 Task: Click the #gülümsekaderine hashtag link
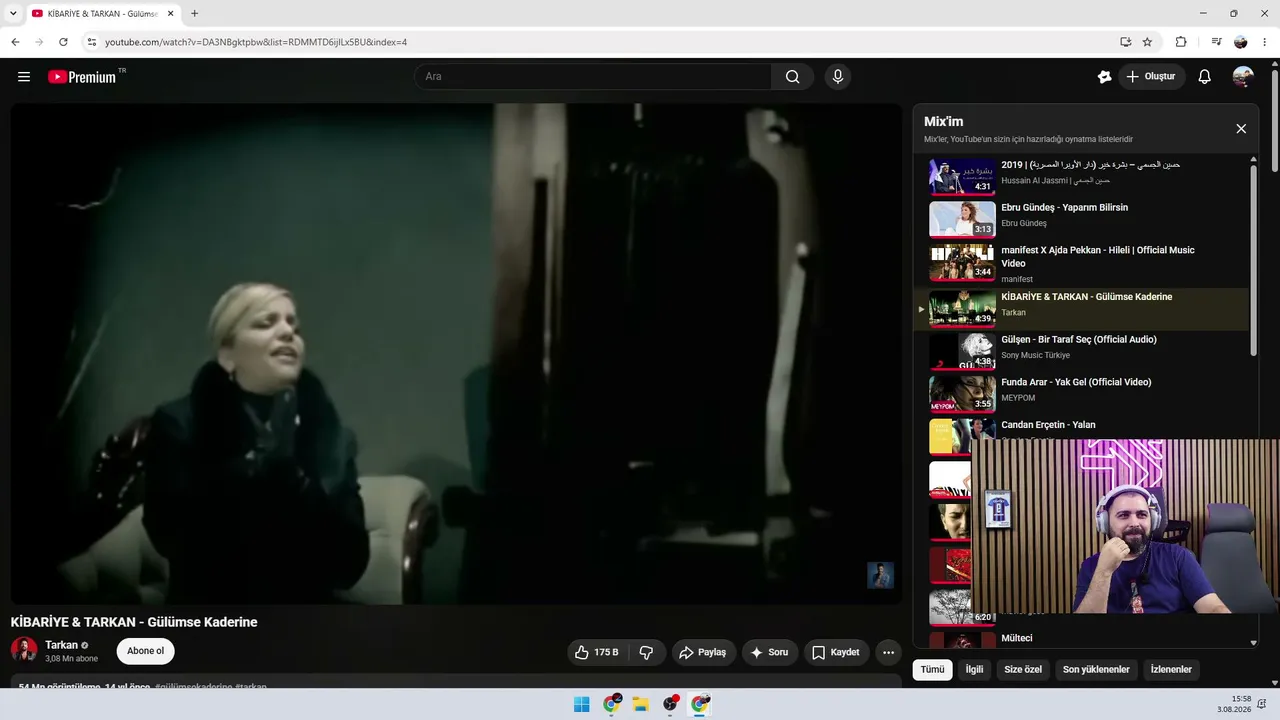pyautogui.click(x=193, y=687)
